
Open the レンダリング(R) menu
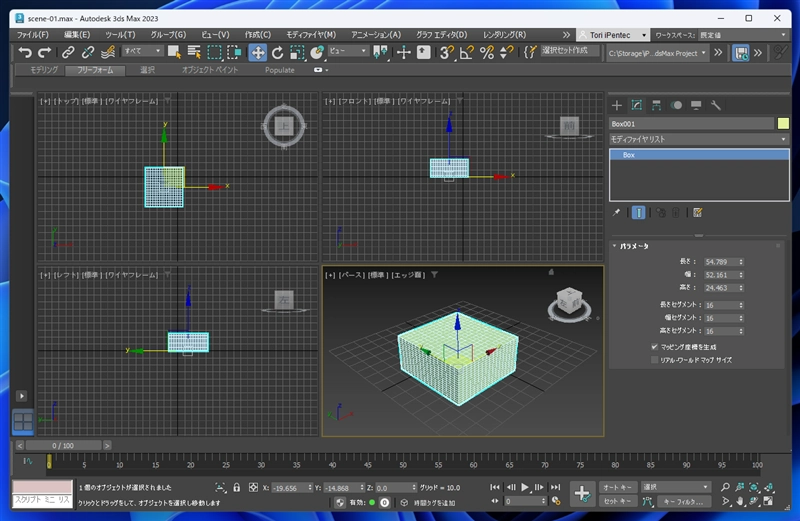(x=504, y=35)
